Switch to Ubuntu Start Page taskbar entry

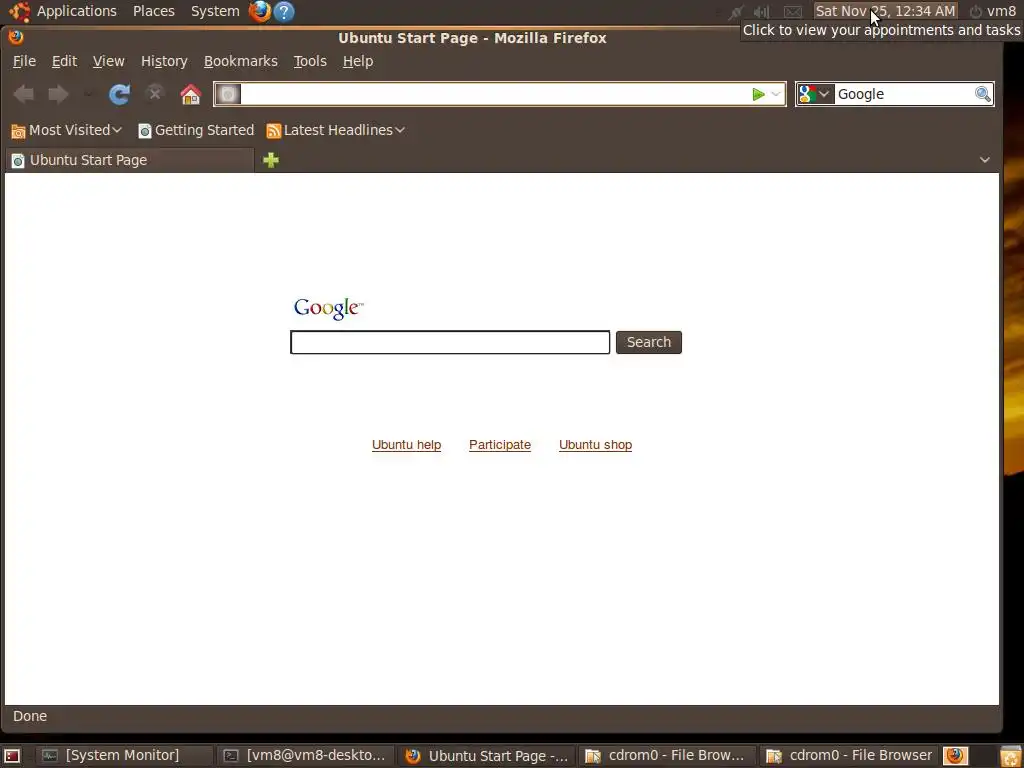487,756
